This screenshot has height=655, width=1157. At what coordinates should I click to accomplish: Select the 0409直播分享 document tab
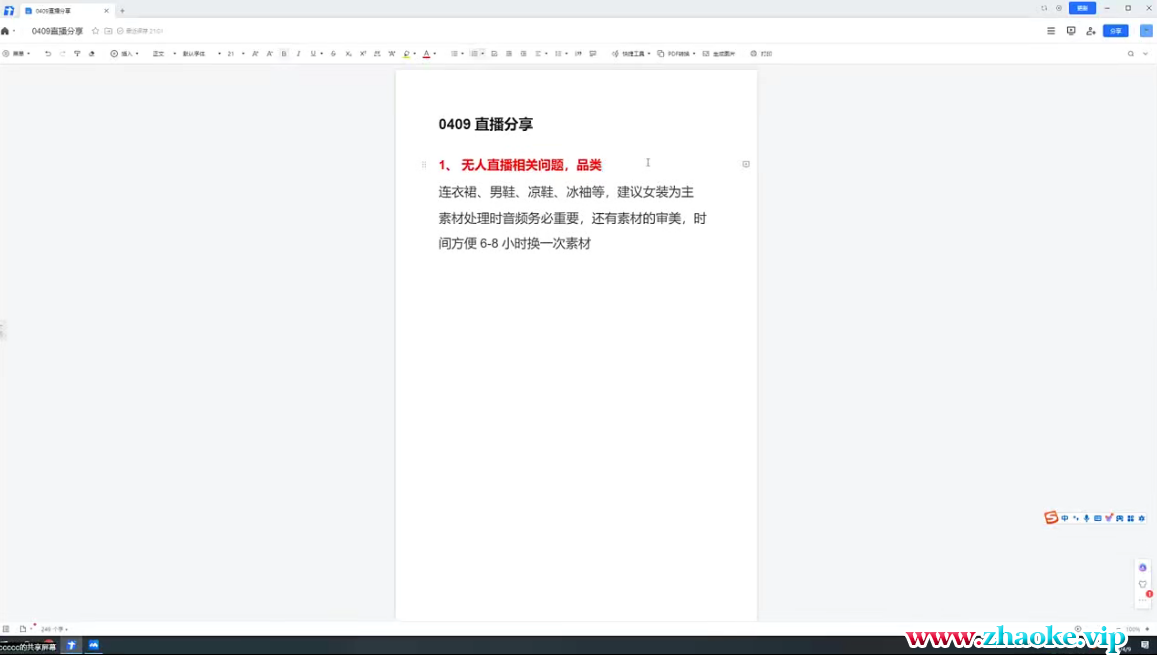60,10
